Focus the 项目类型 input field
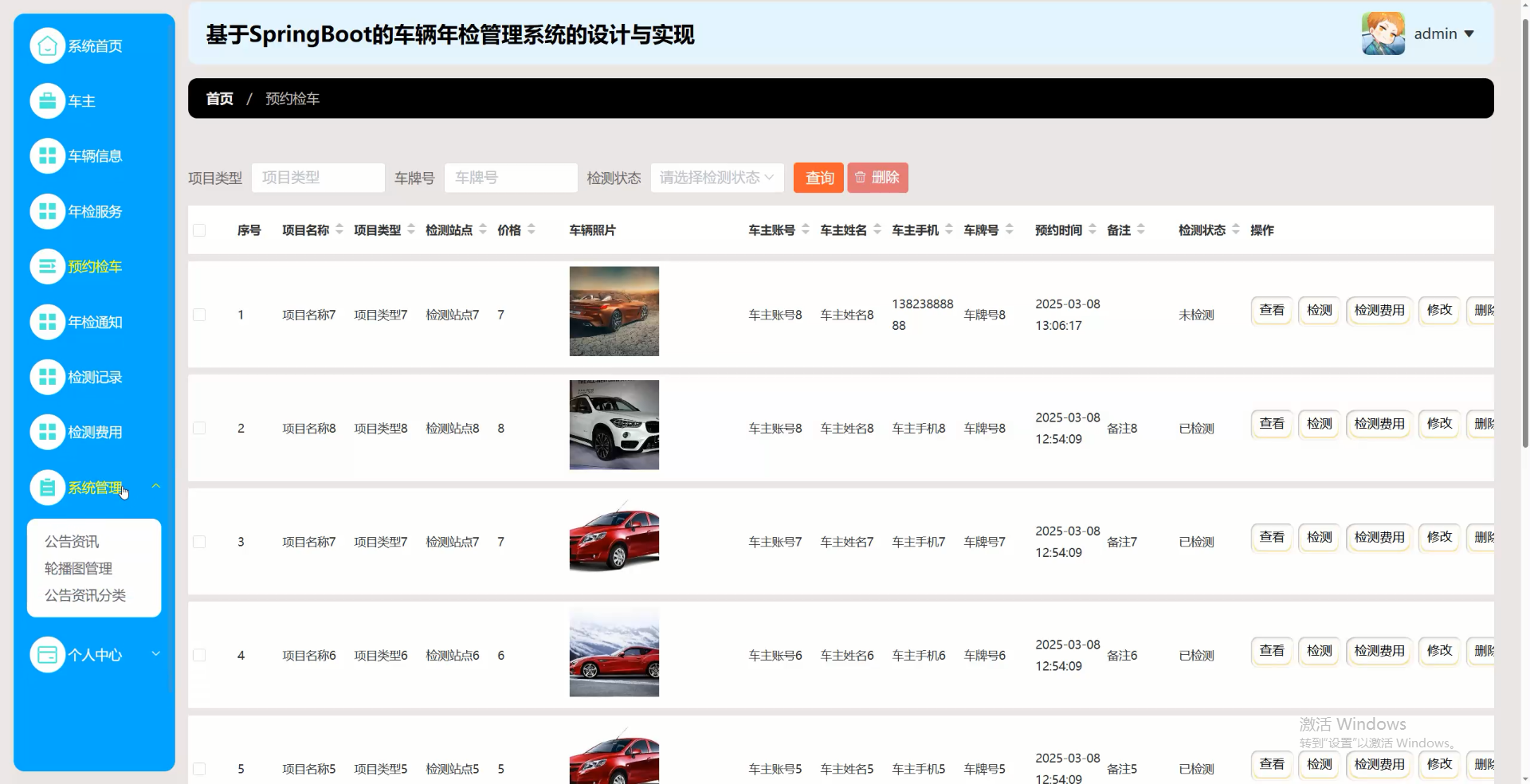This screenshot has height=784, width=1530. point(318,178)
